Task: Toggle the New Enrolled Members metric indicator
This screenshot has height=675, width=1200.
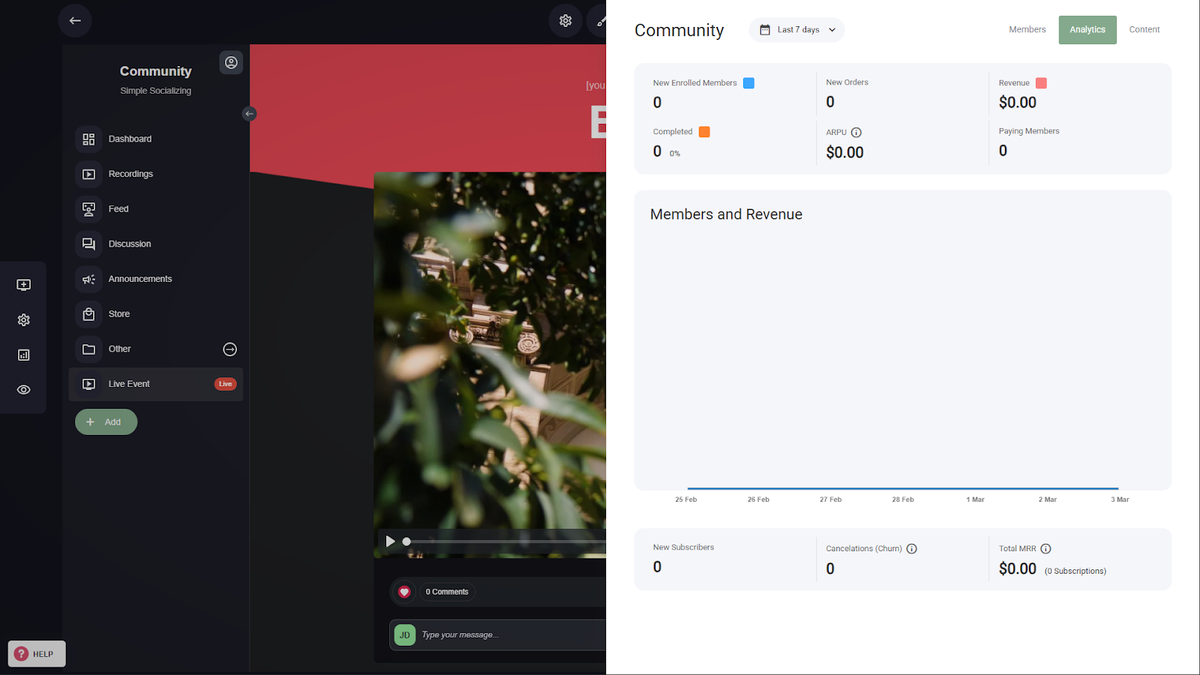Action: tap(748, 83)
